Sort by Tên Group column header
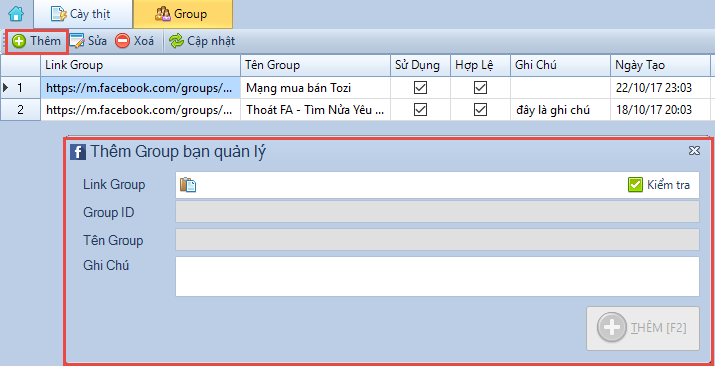This screenshot has width=715, height=366. click(x=315, y=65)
